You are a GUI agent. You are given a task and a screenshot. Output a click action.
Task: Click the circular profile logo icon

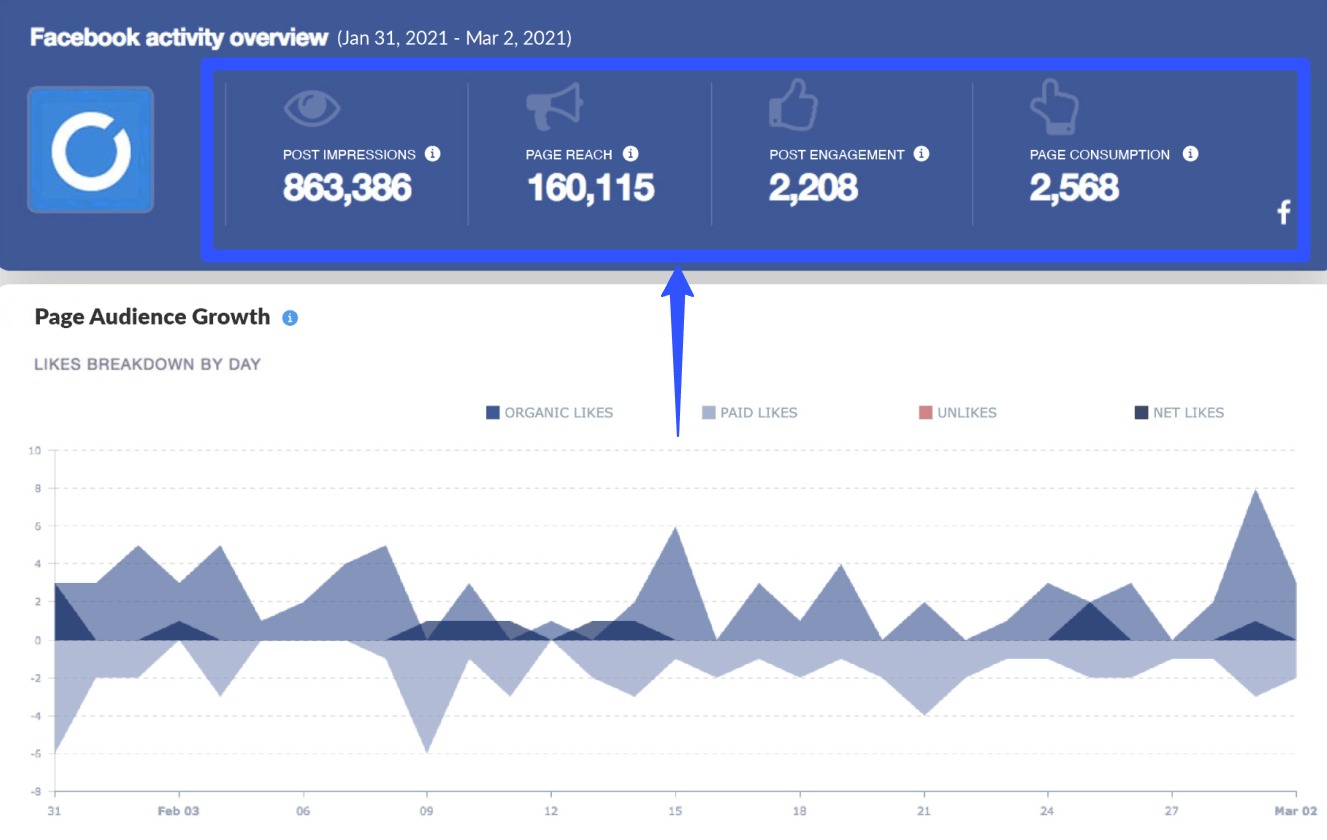pos(90,149)
